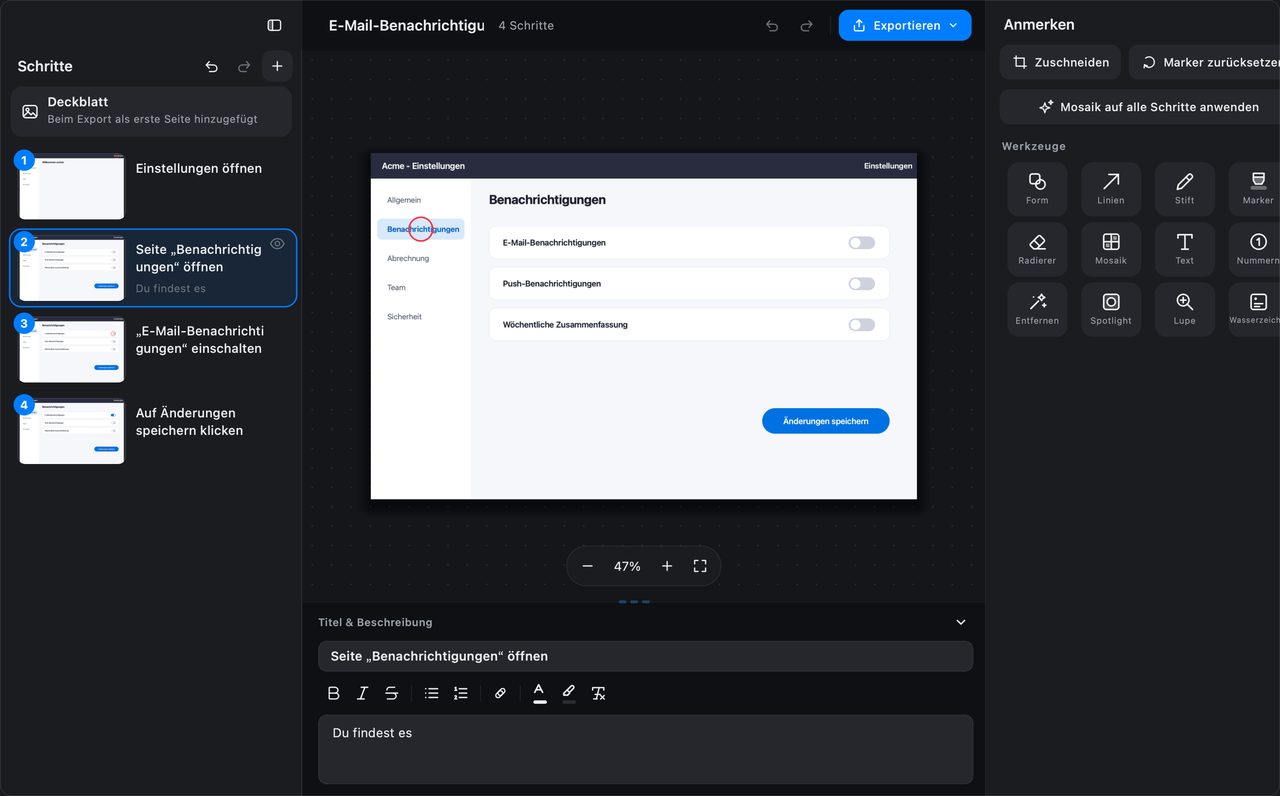Collapse the sidebar with the panel icon
The height and width of the screenshot is (796, 1280).
pyautogui.click(x=274, y=25)
